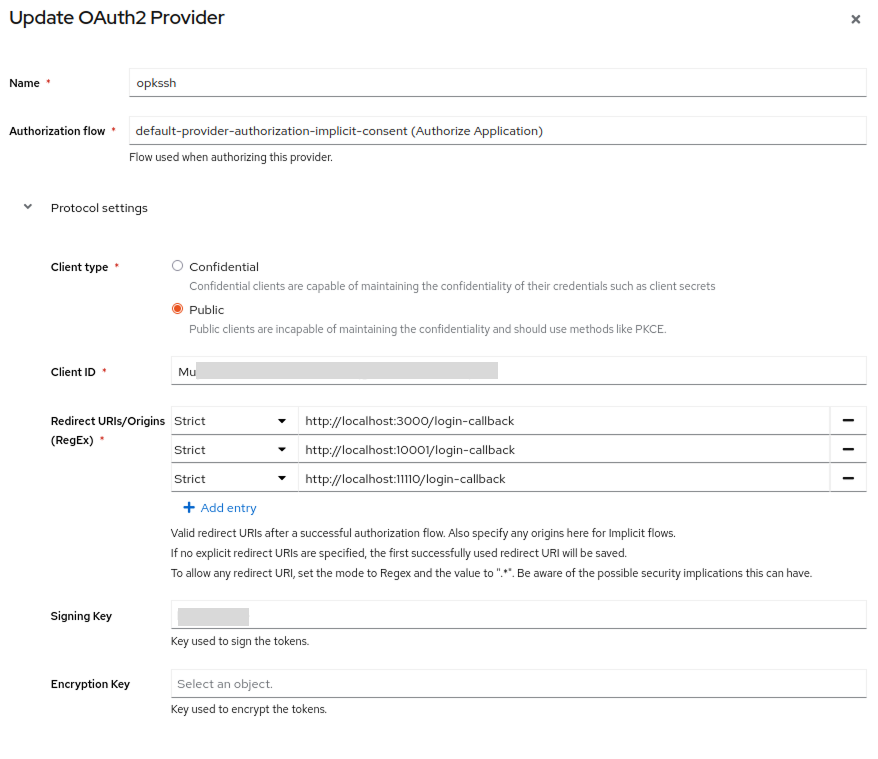Edit the Name field containing opkssh

[497, 83]
